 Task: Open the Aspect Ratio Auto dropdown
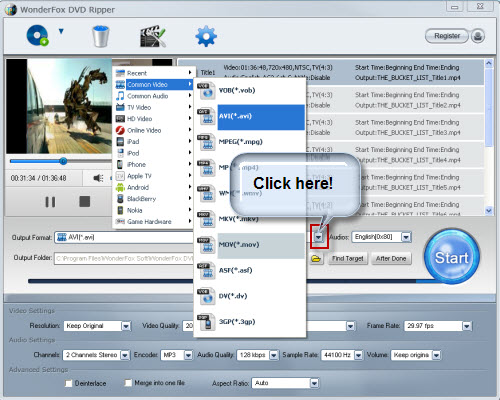click(x=314, y=383)
